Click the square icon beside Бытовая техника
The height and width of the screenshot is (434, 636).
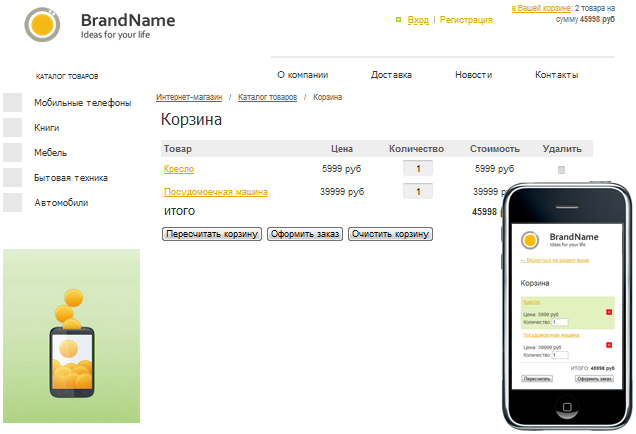coord(13,178)
